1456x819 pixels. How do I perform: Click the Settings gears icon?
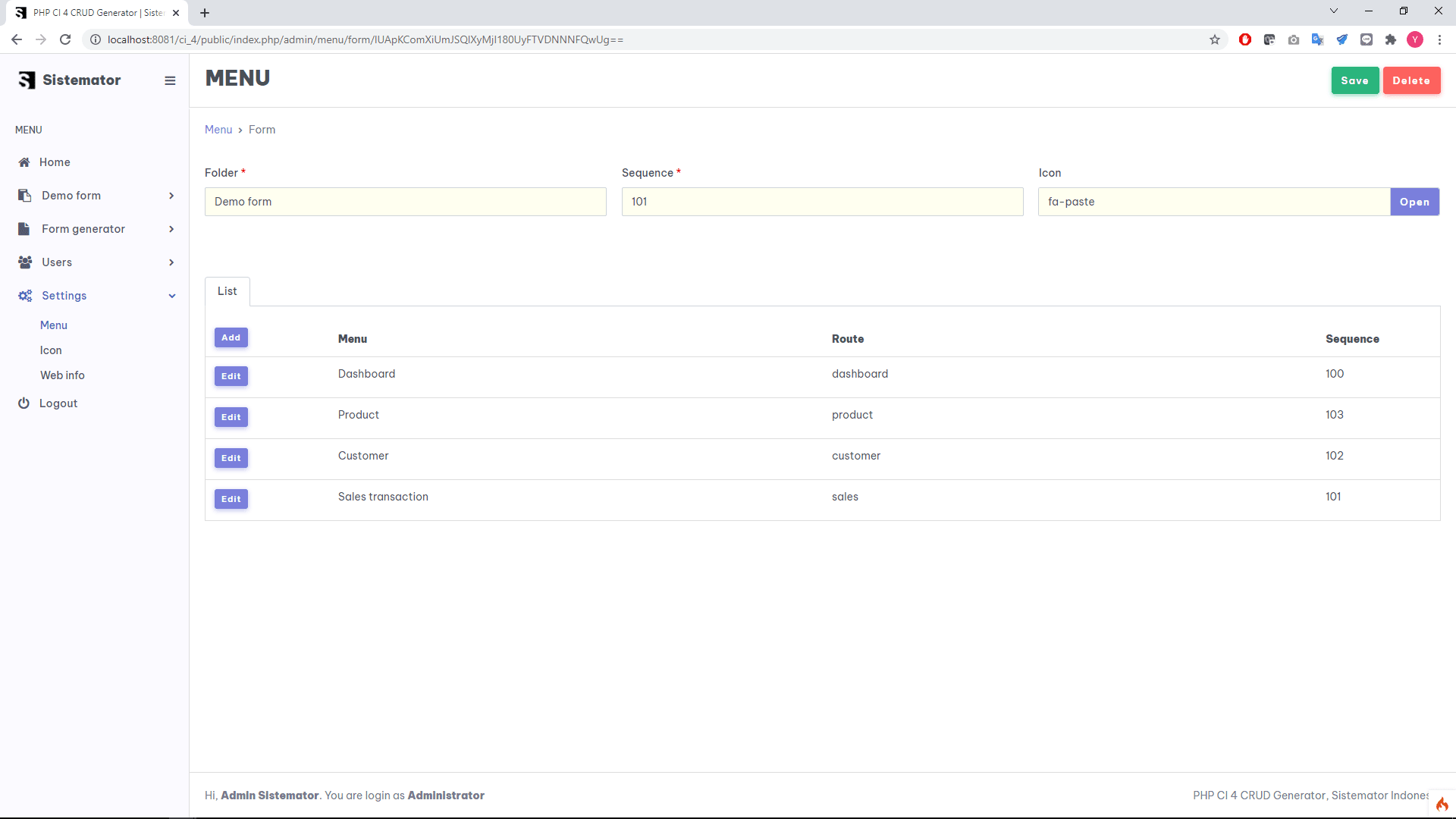click(x=25, y=296)
